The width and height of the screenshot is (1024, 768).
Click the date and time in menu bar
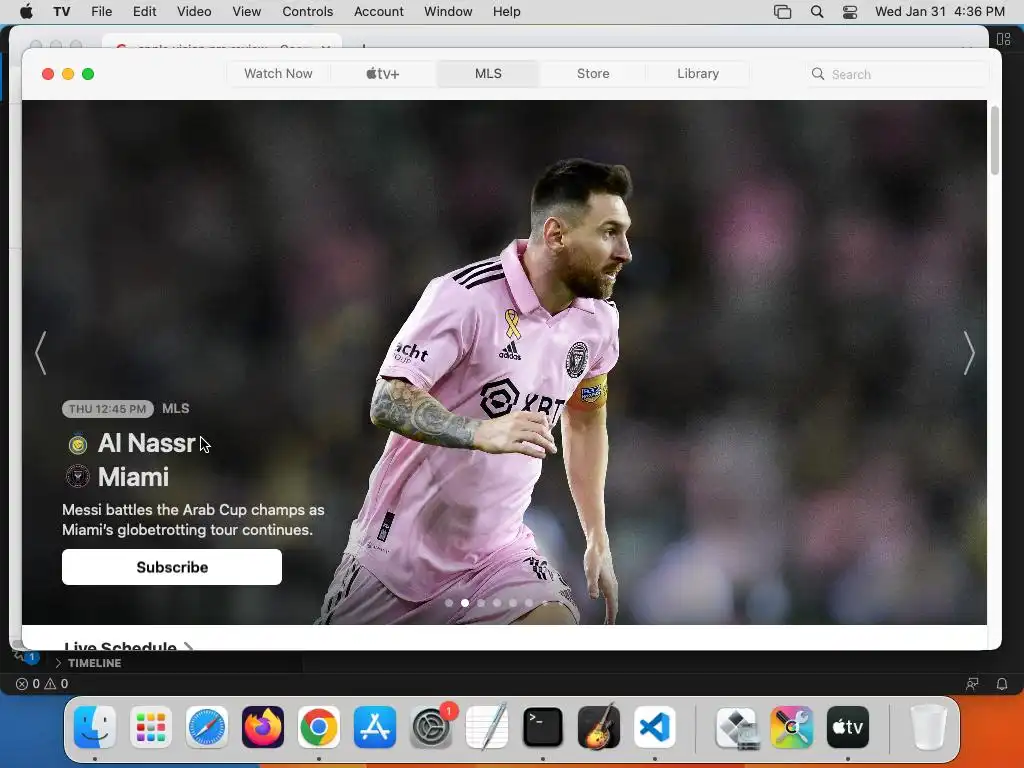click(940, 12)
